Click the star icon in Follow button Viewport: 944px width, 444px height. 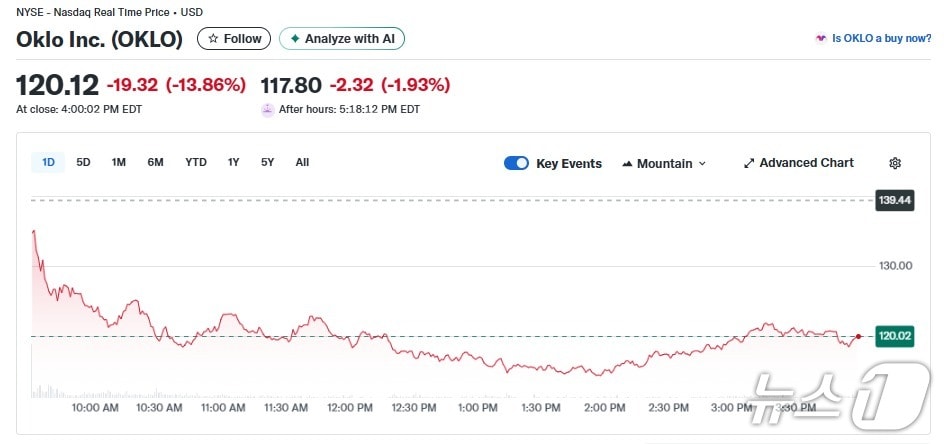tap(213, 39)
